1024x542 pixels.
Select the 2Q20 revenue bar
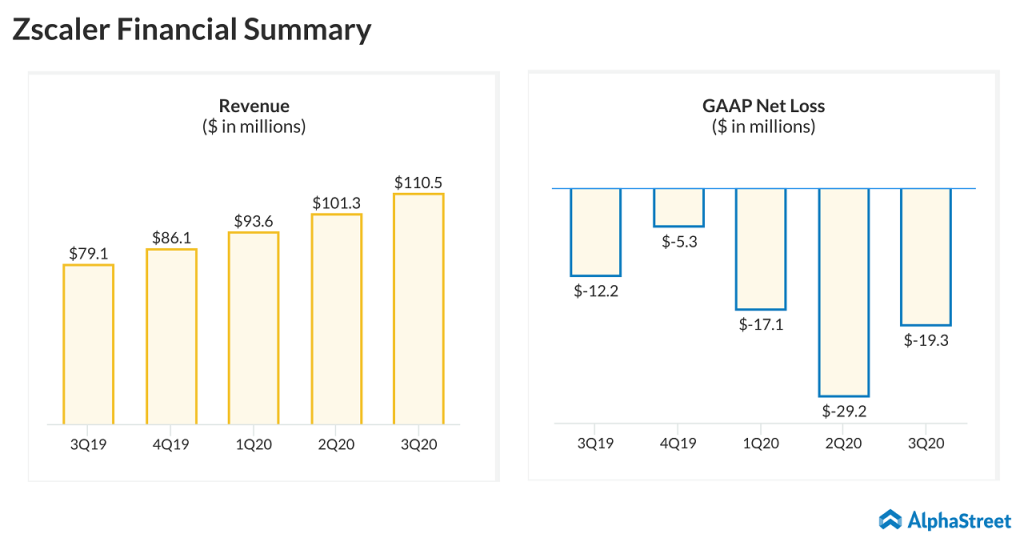click(336, 318)
